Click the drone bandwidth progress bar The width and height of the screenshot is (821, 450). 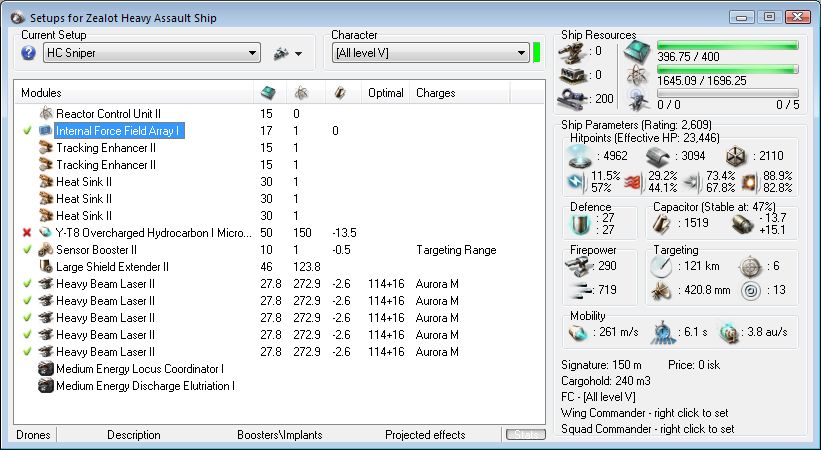[x=727, y=93]
